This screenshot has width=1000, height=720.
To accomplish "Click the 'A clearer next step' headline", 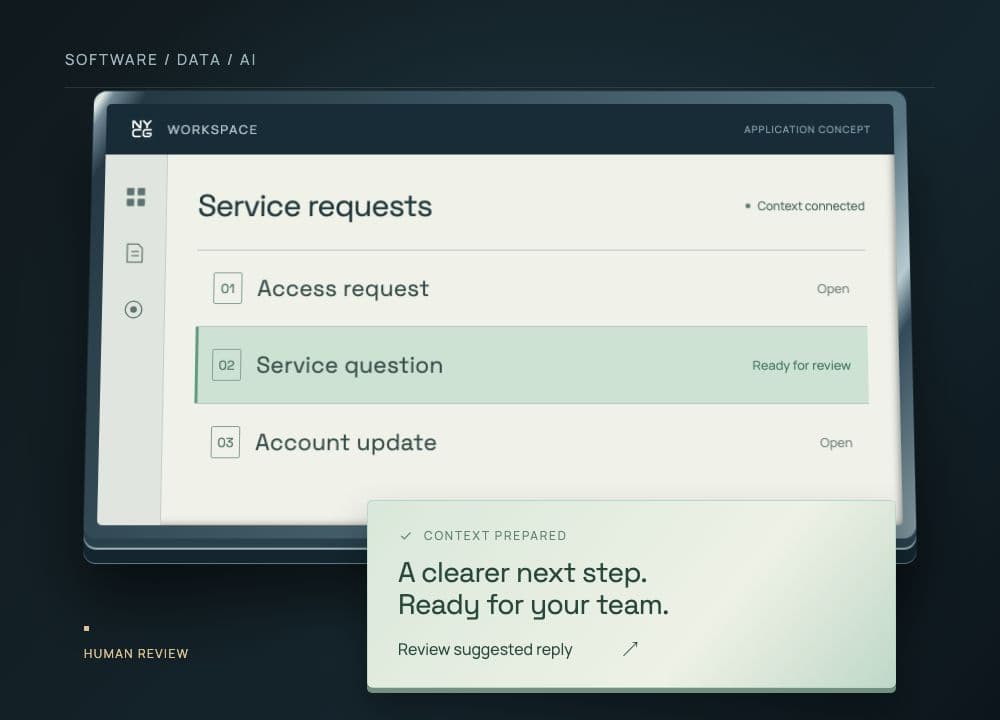I will coord(522,573).
